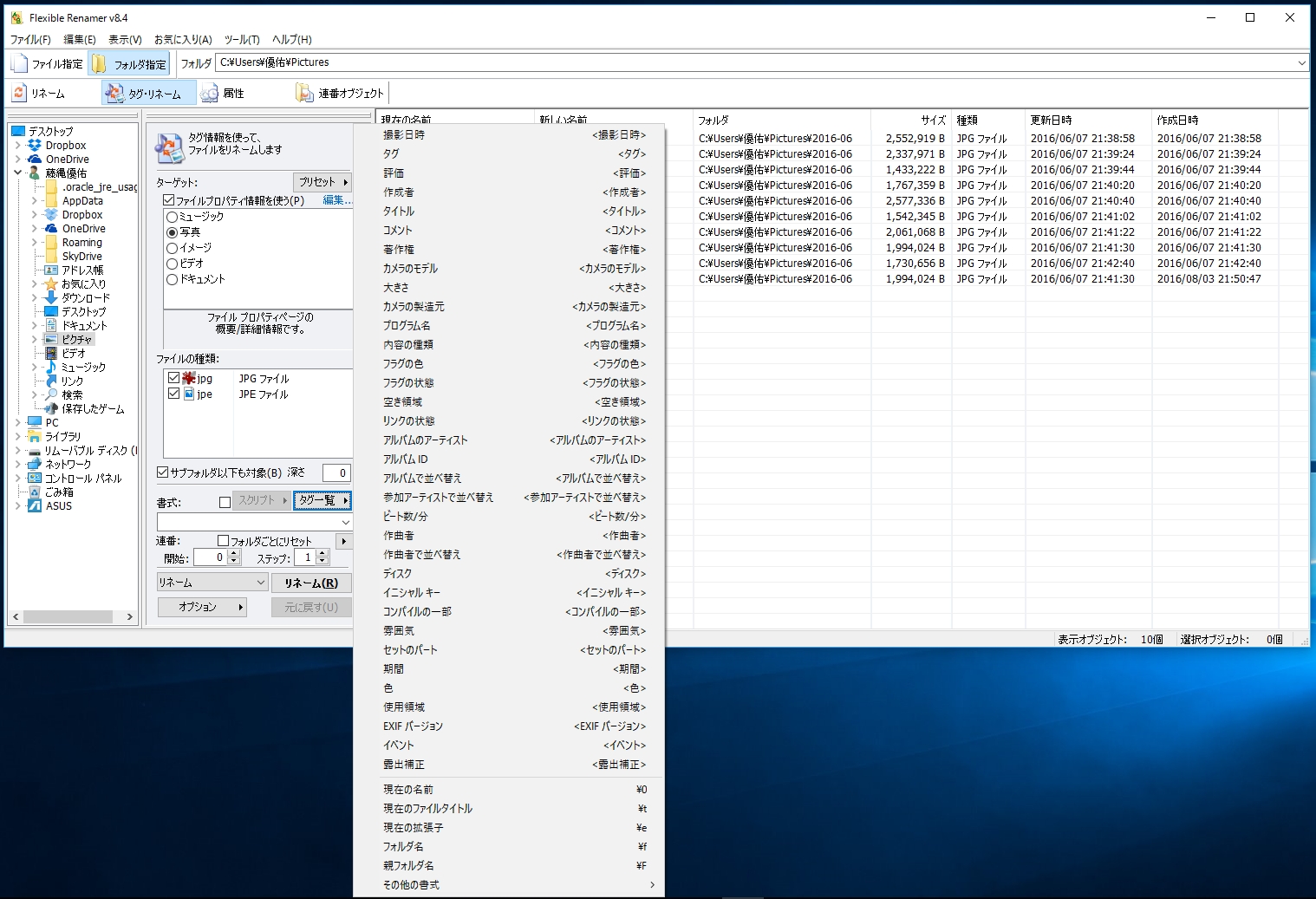Select the ダウンロード folder icon
Viewport: 1316px width, 899px height.
pyautogui.click(x=51, y=298)
